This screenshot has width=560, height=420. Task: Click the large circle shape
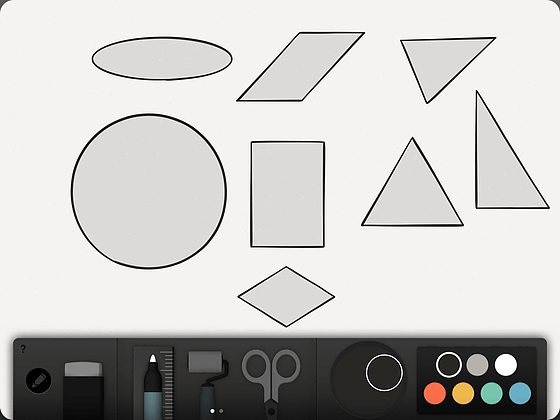(149, 191)
